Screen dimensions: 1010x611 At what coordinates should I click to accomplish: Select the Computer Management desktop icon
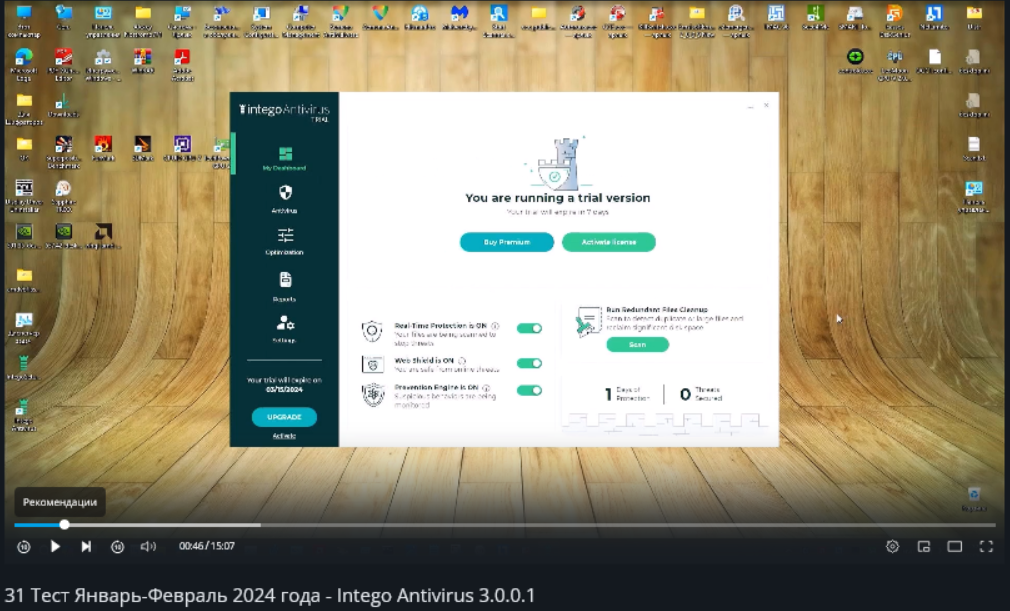click(x=301, y=21)
